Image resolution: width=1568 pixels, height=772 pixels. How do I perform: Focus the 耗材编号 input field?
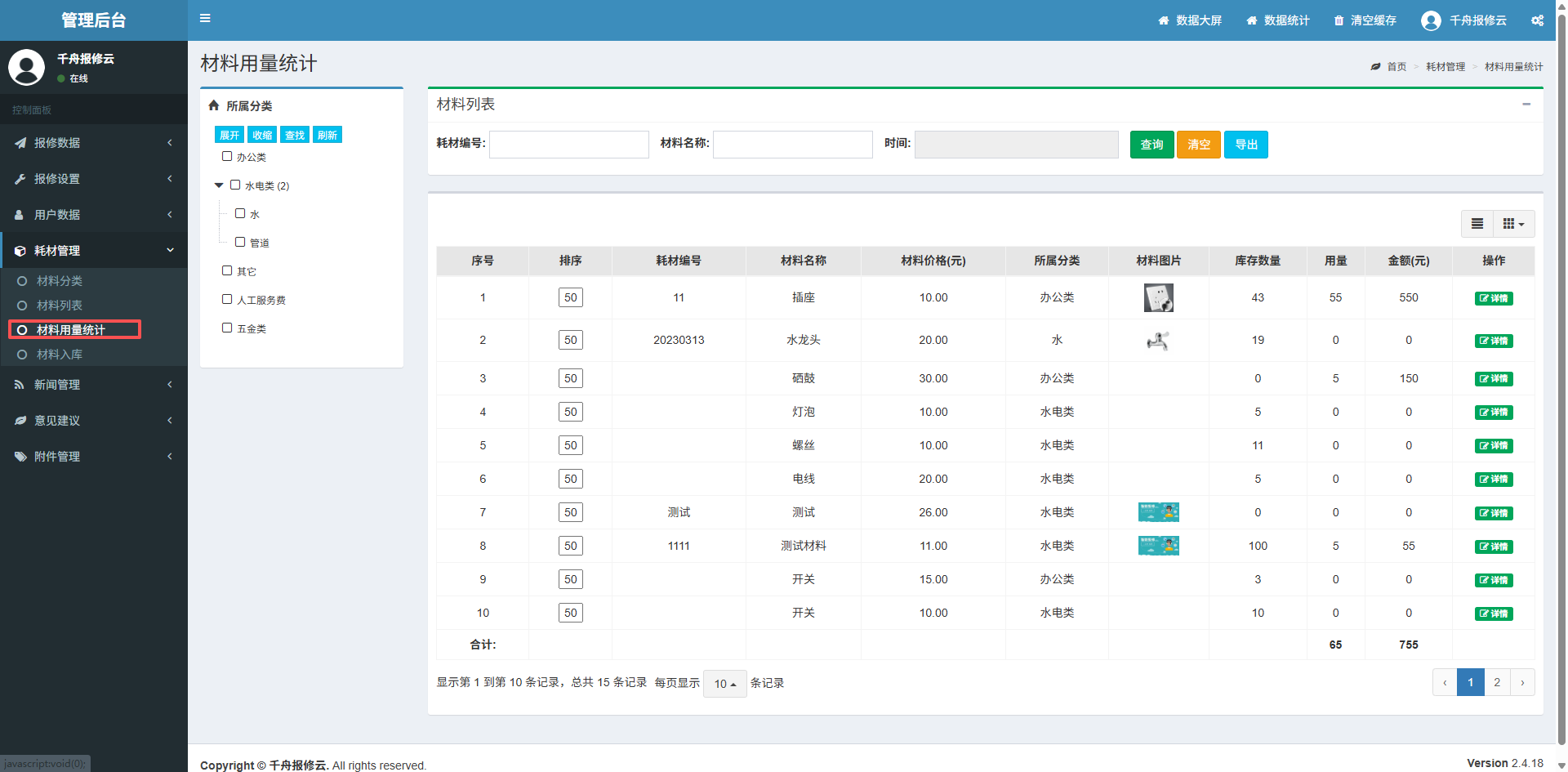pyautogui.click(x=569, y=145)
